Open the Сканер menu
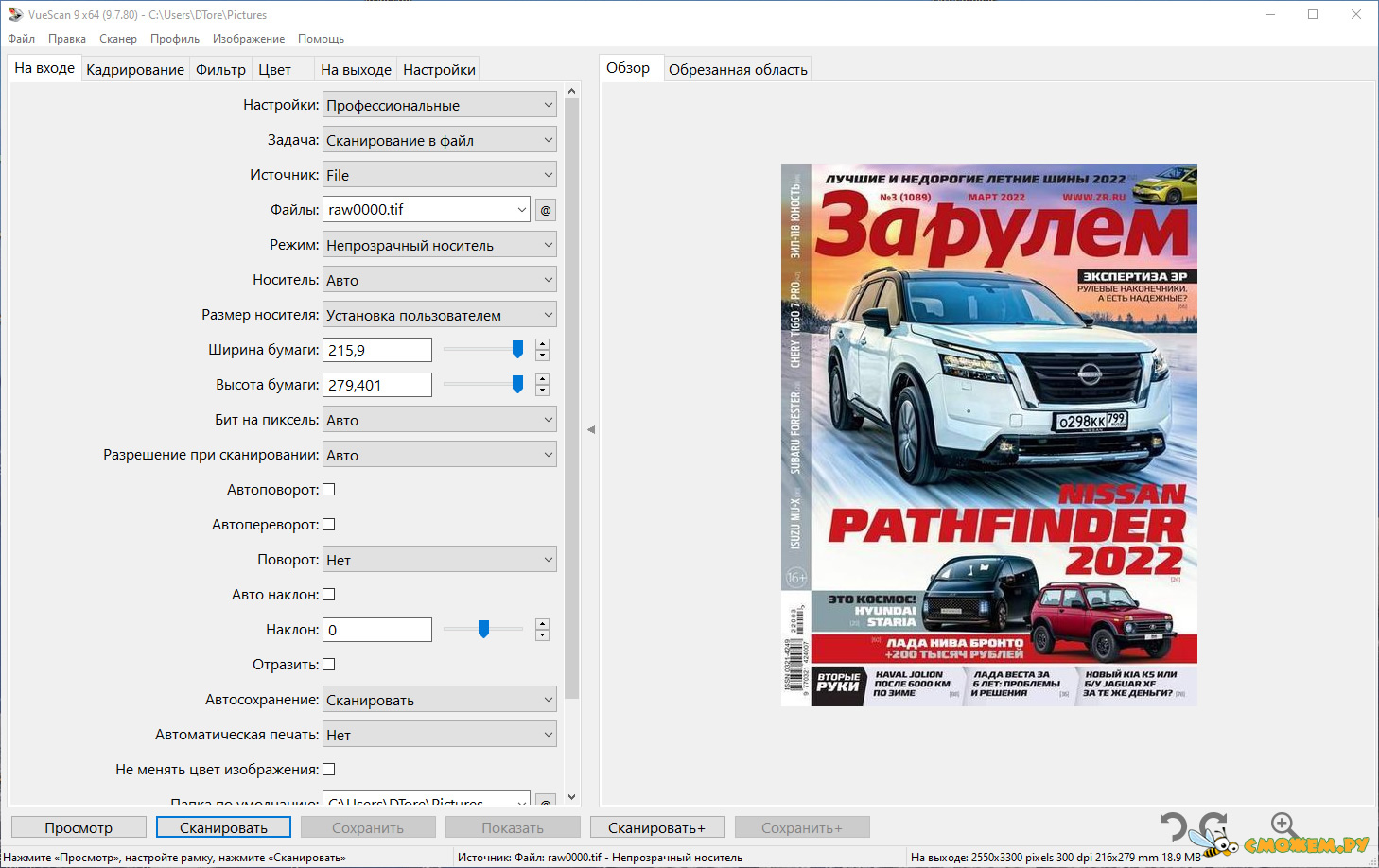Image resolution: width=1379 pixels, height=868 pixels. 118,39
